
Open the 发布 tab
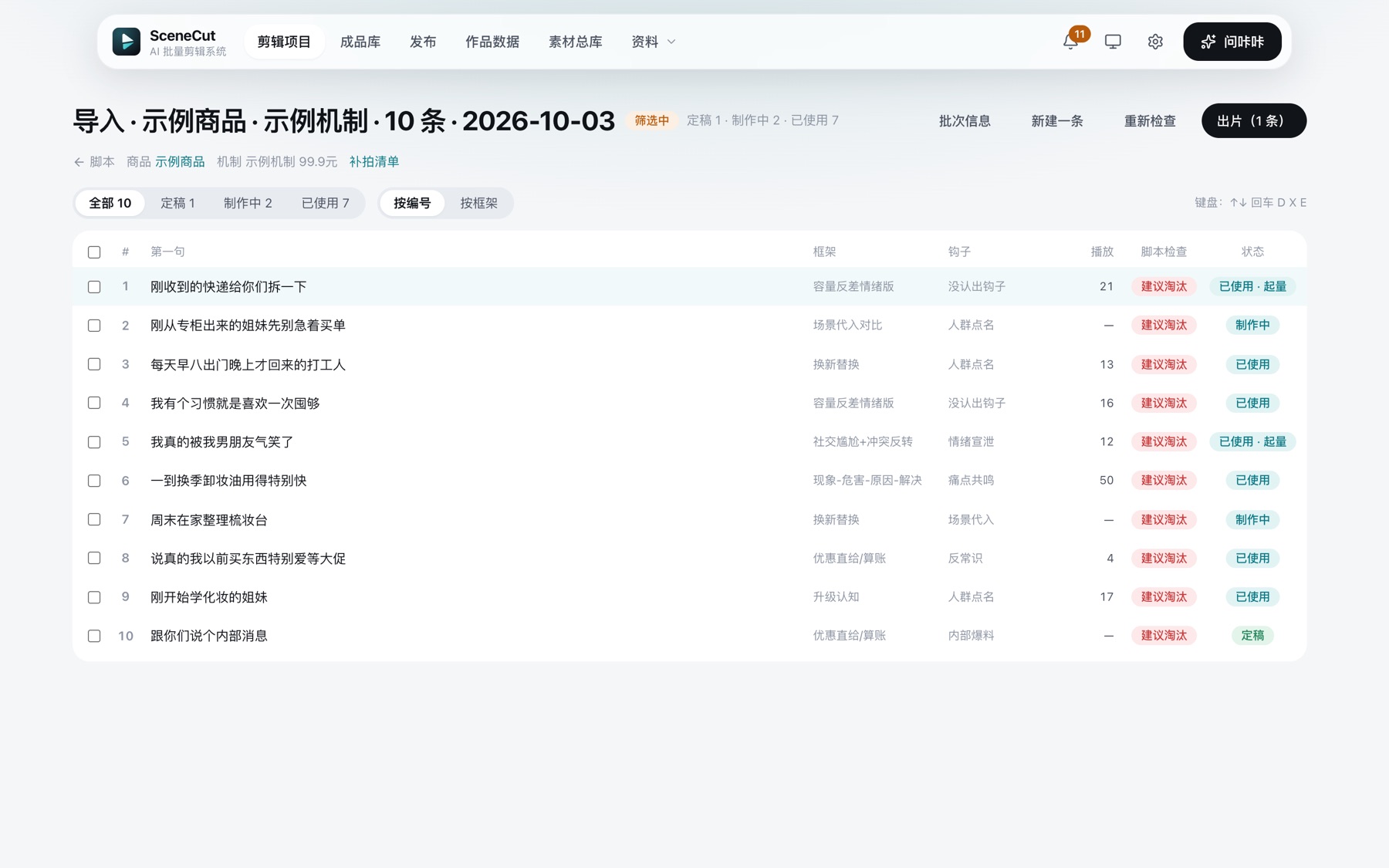click(x=423, y=42)
